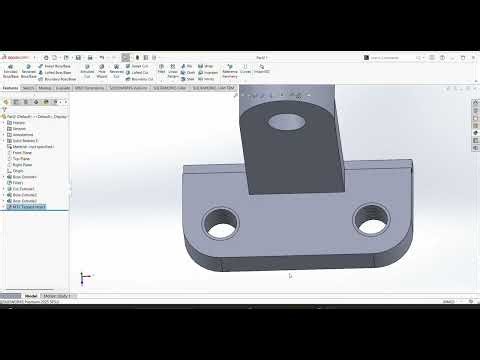Switch to the Evaluate tab
Screen dimensions: 480x360
point(63,88)
